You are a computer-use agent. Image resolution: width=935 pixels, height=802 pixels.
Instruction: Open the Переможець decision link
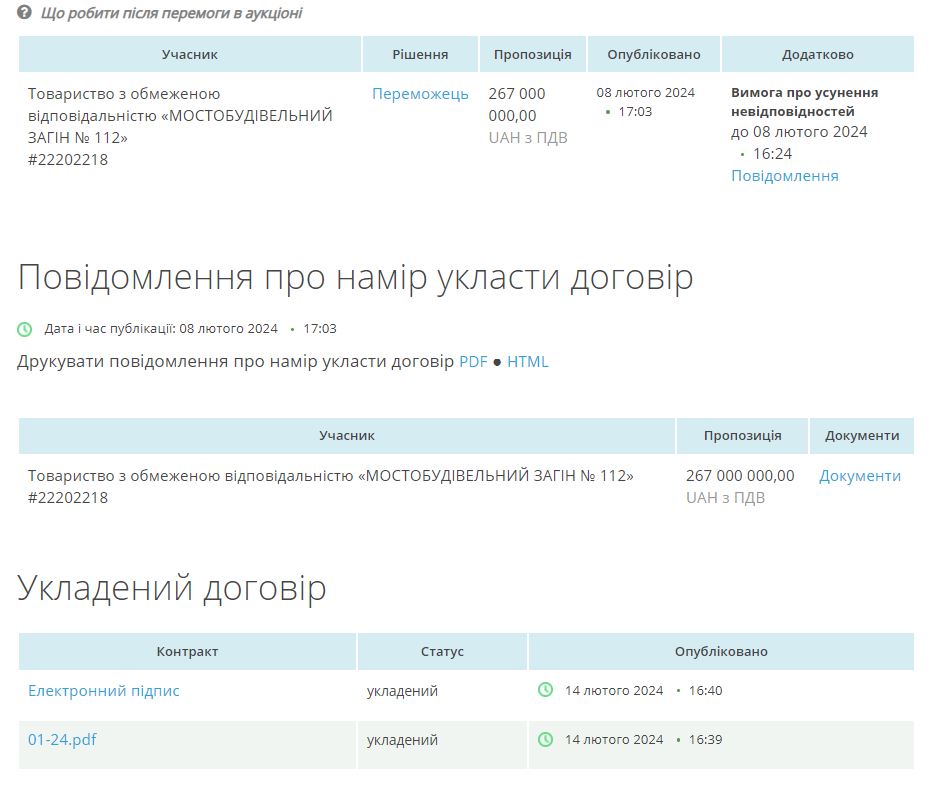click(x=420, y=94)
